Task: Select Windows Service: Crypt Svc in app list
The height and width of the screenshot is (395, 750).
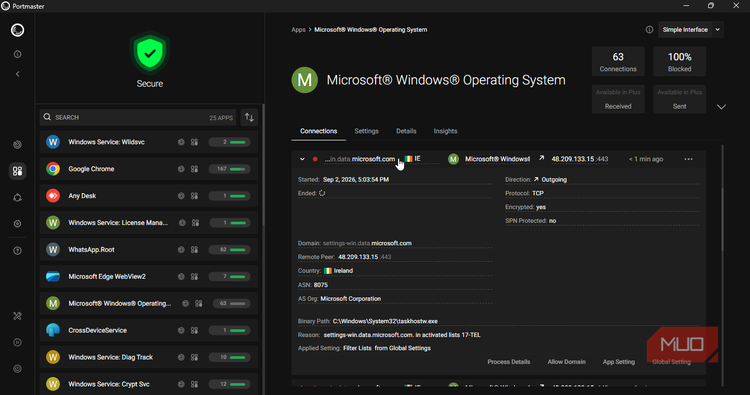Action: click(x=149, y=384)
